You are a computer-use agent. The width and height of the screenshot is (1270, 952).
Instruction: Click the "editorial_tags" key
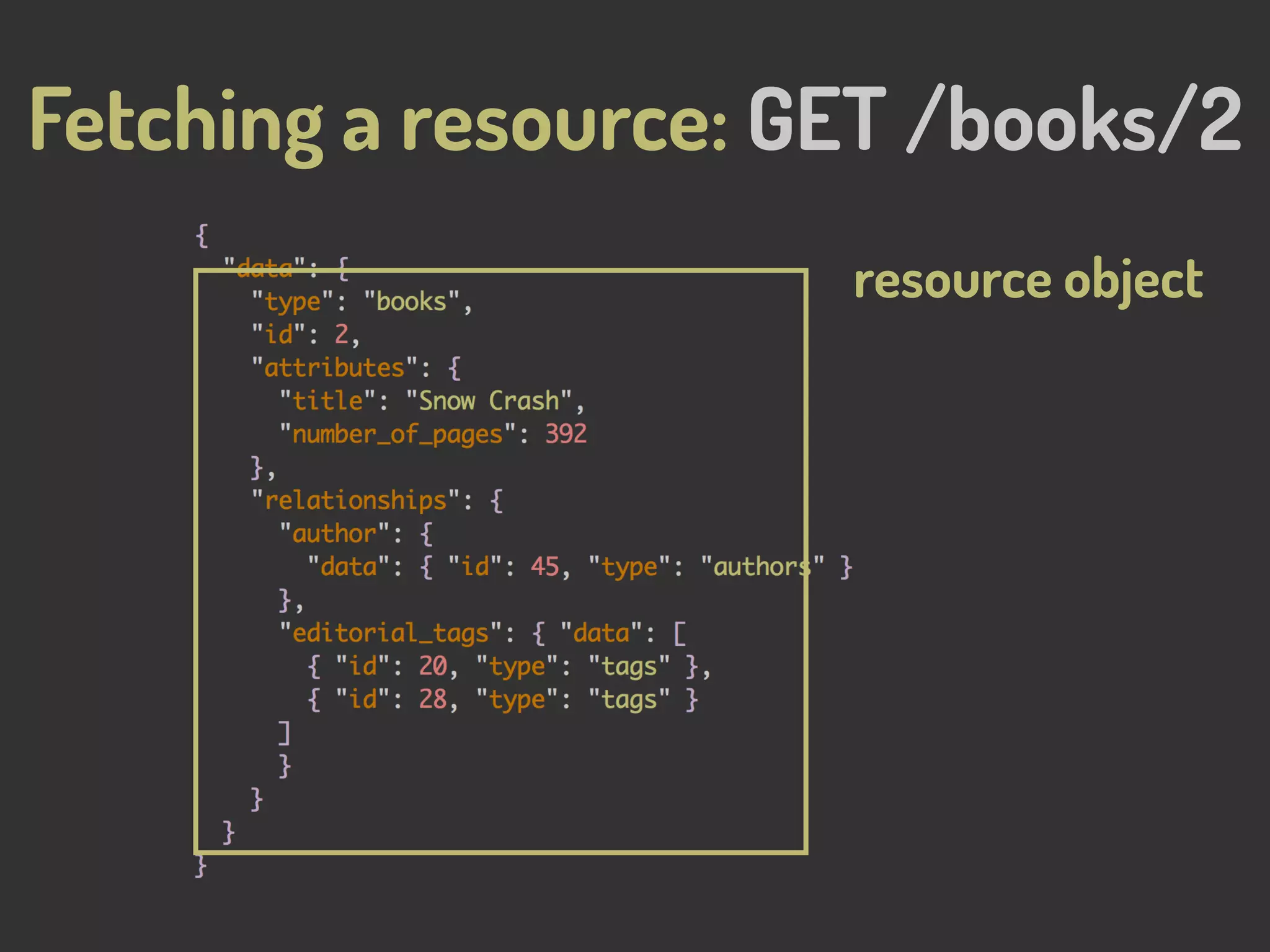click(391, 633)
